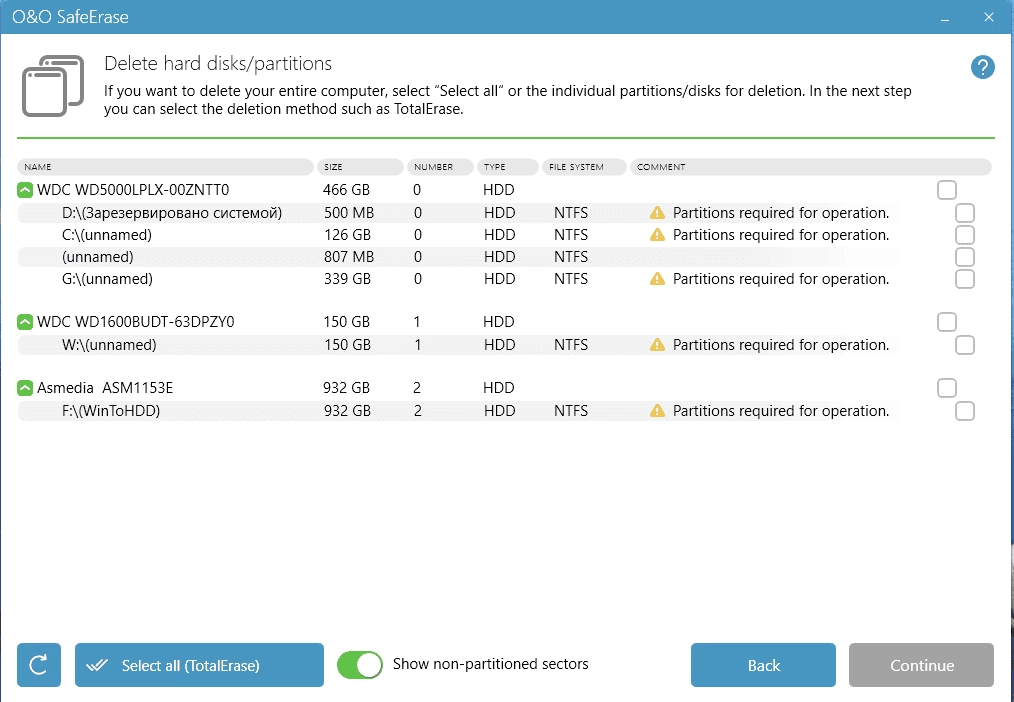
Task: Click the Show non-partitioned sectors label
Action: (x=491, y=664)
